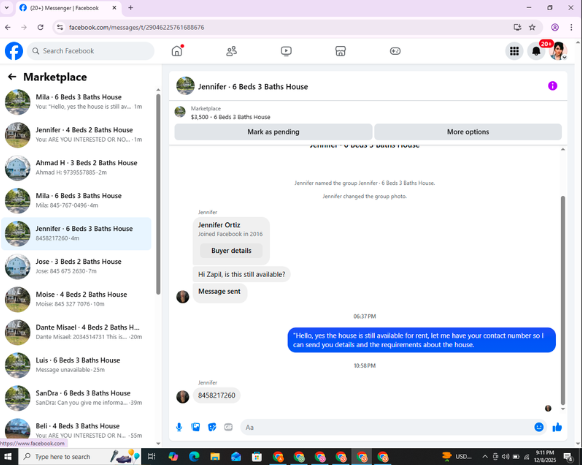Click the address bar URL

pos(137,27)
